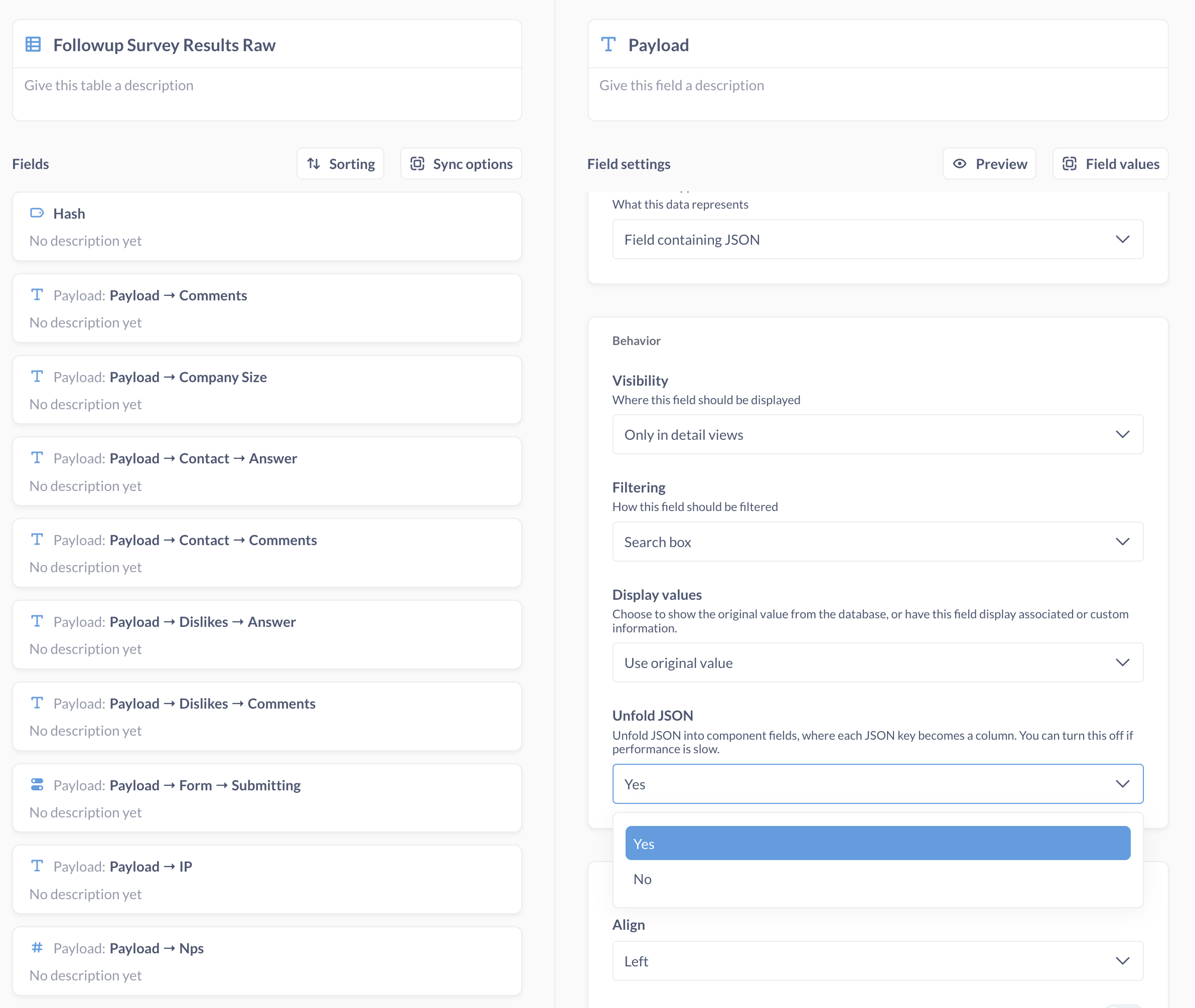
Task: Click the Field values icon
Action: point(1070,163)
